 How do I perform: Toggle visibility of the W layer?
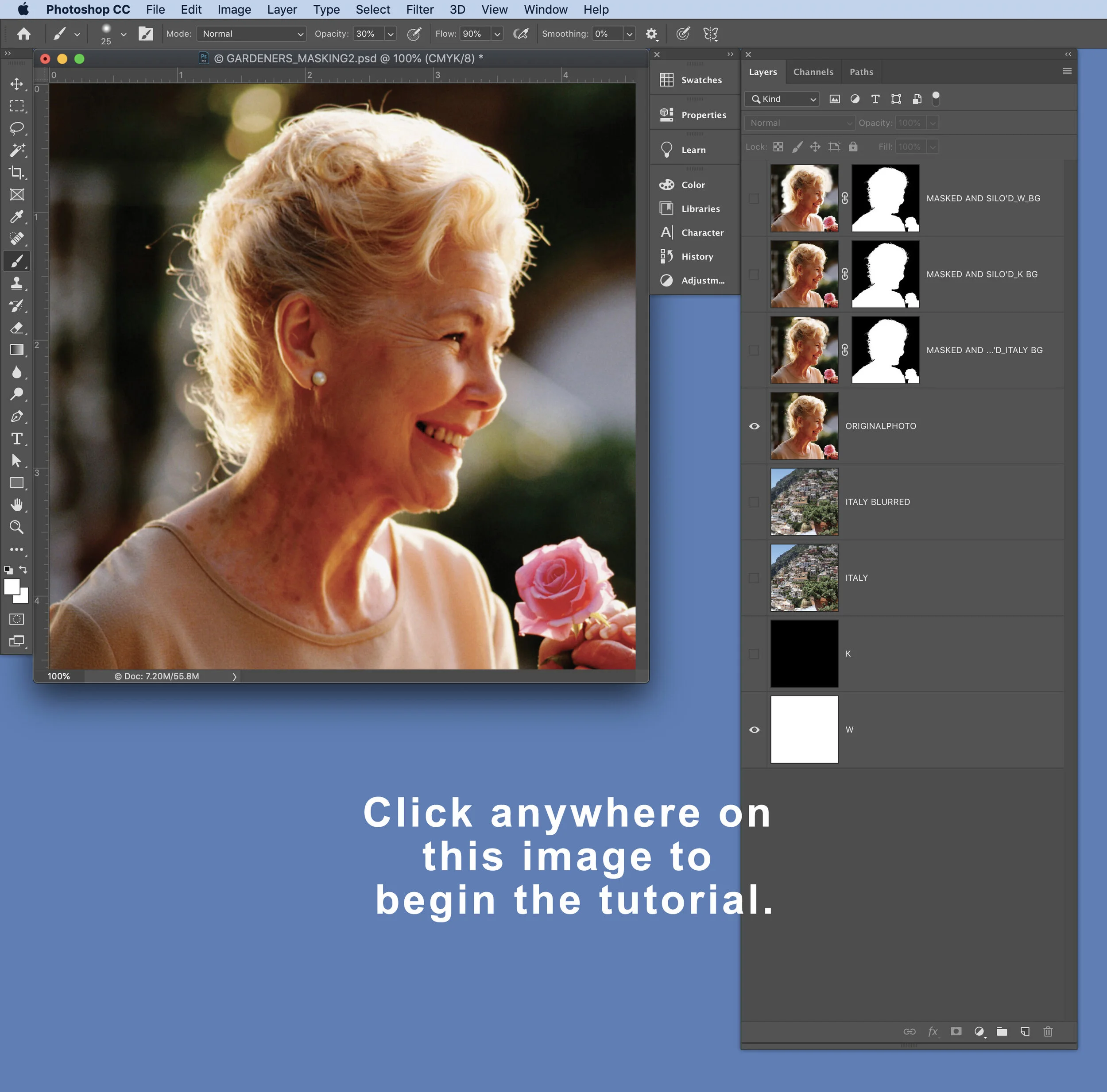tap(754, 730)
